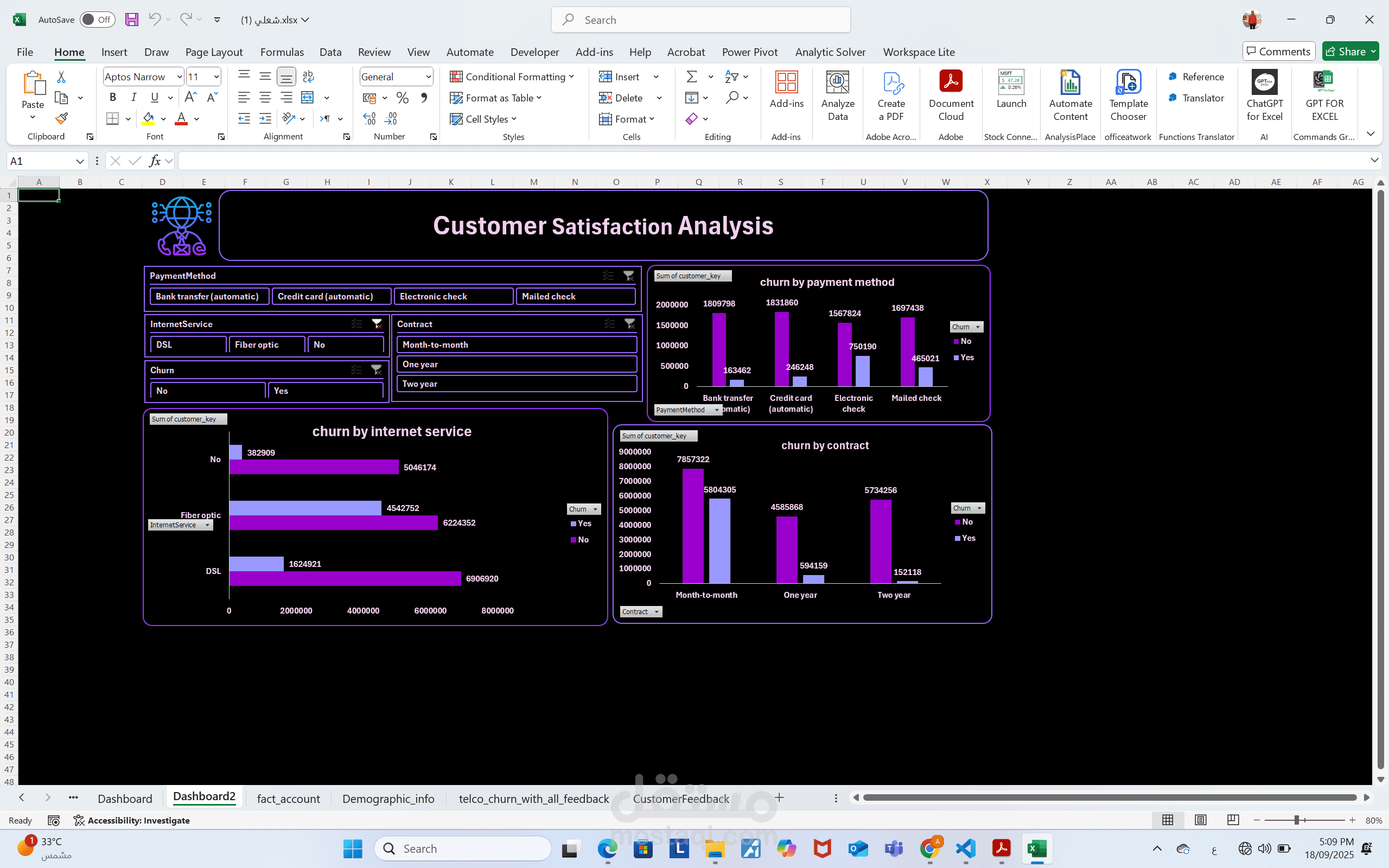1389x868 pixels.
Task: Expand the Number Format General combo box
Action: coord(428,76)
